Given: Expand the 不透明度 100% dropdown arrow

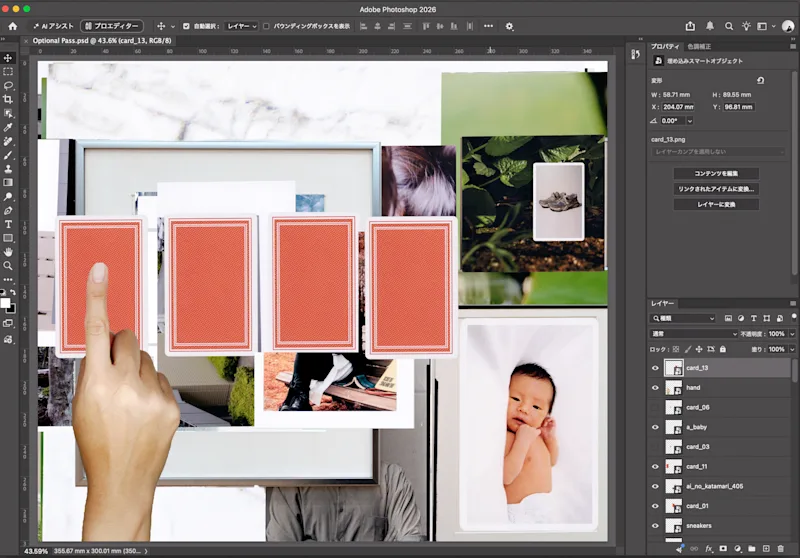Looking at the screenshot, I should coord(792,334).
